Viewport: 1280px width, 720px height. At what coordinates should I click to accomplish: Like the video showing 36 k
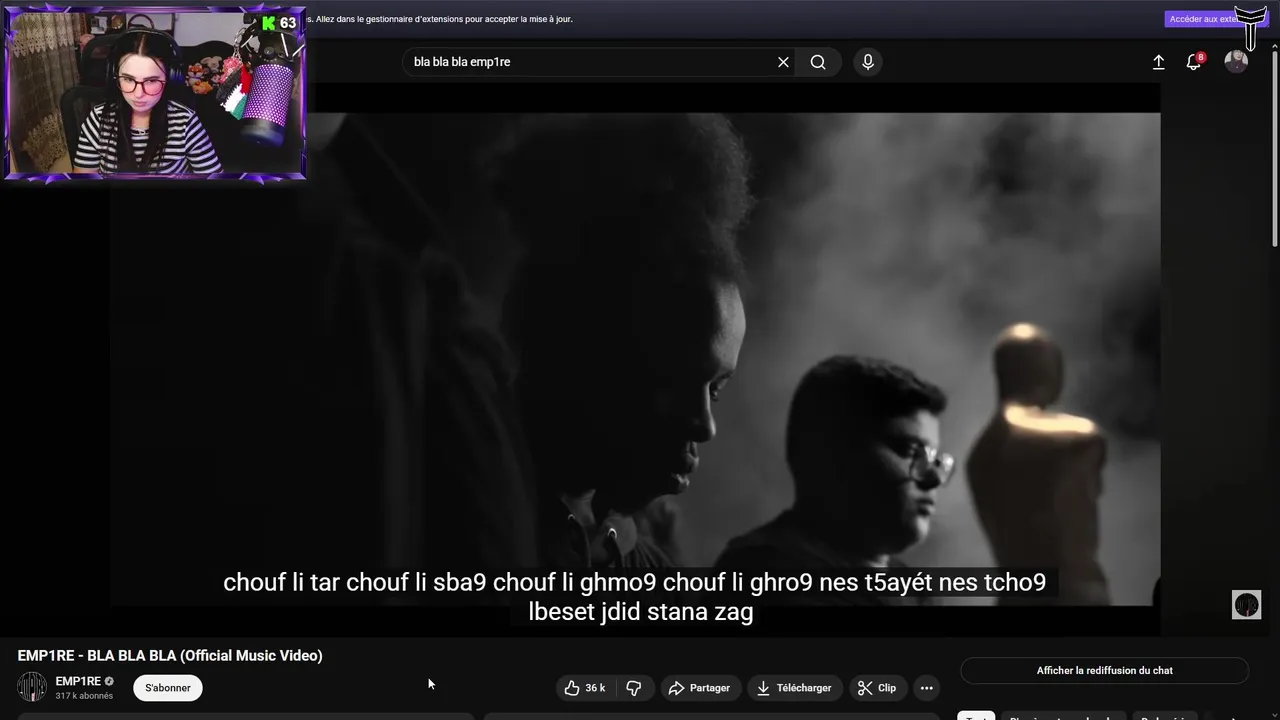click(x=586, y=688)
